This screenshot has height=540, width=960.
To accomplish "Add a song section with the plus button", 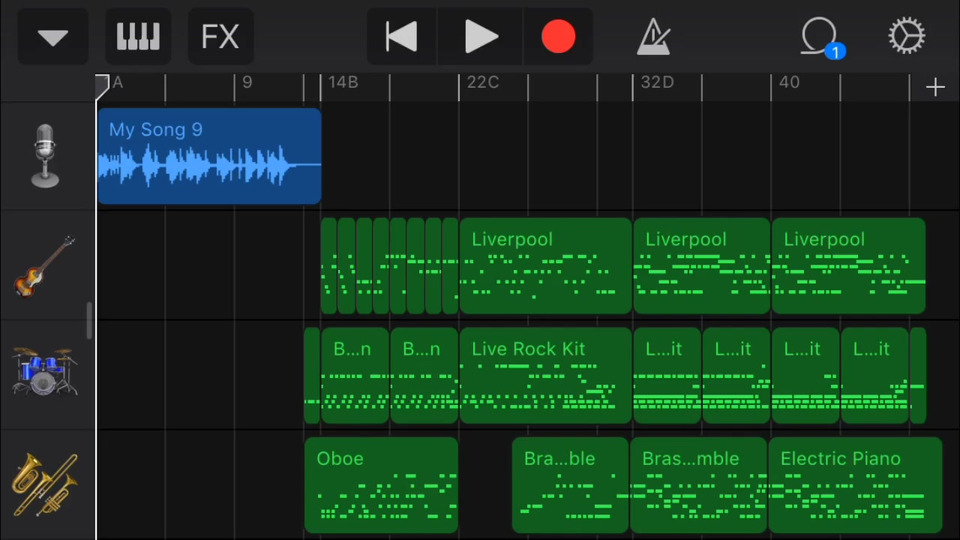I will [x=935, y=88].
